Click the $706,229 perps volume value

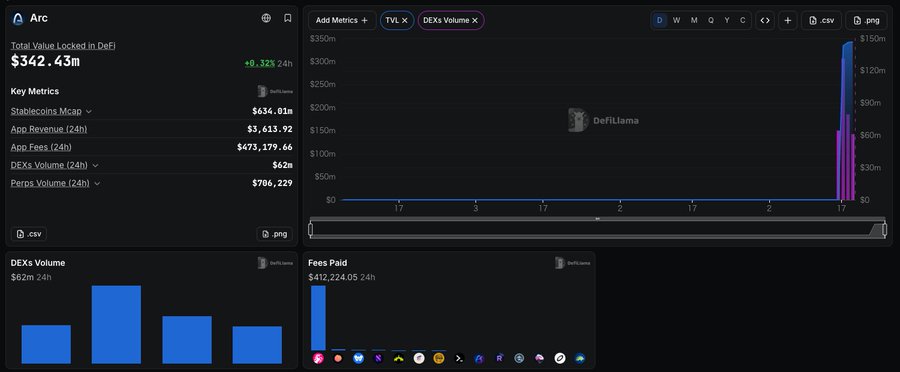click(272, 184)
